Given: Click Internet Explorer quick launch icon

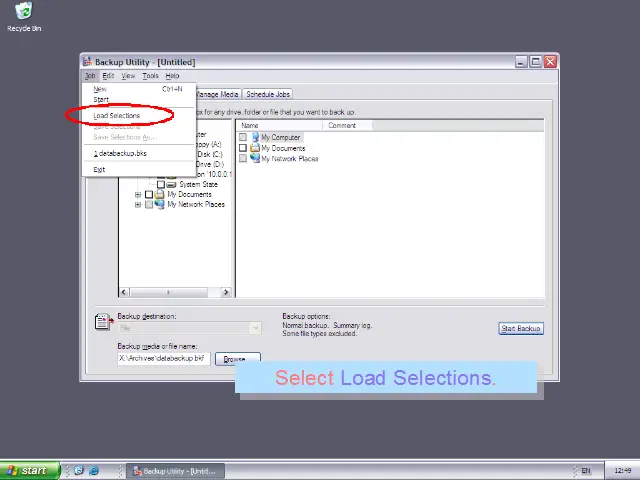Looking at the screenshot, I should click(94, 470).
